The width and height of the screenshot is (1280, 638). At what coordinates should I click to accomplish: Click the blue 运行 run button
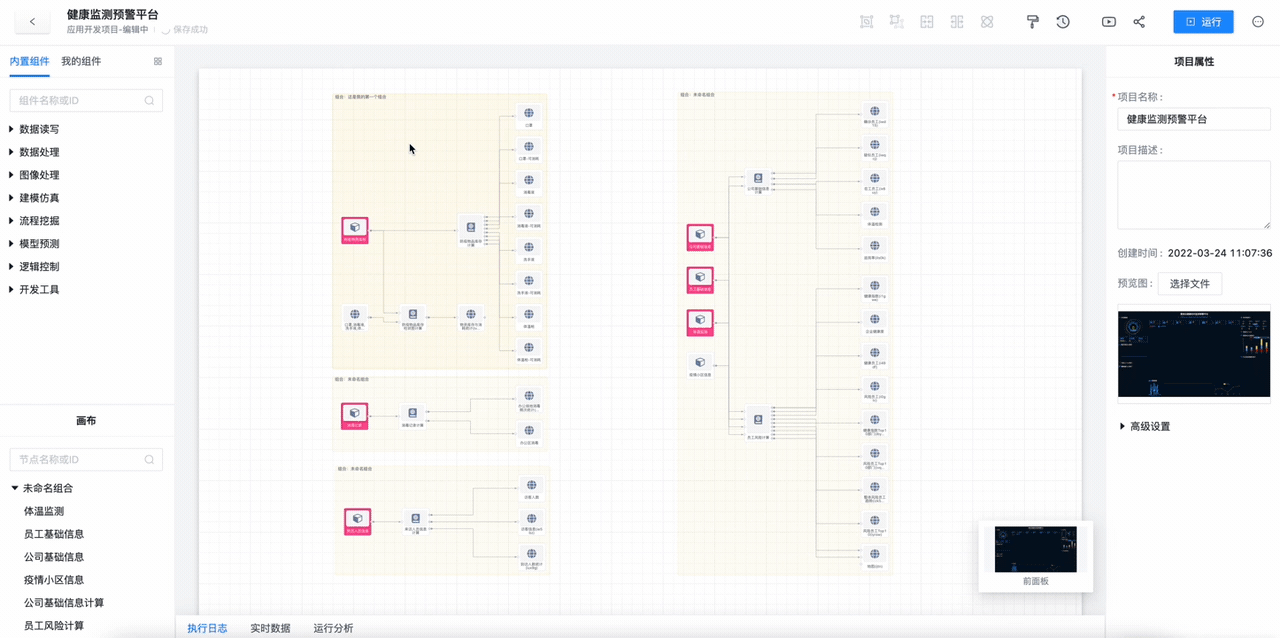(1203, 22)
